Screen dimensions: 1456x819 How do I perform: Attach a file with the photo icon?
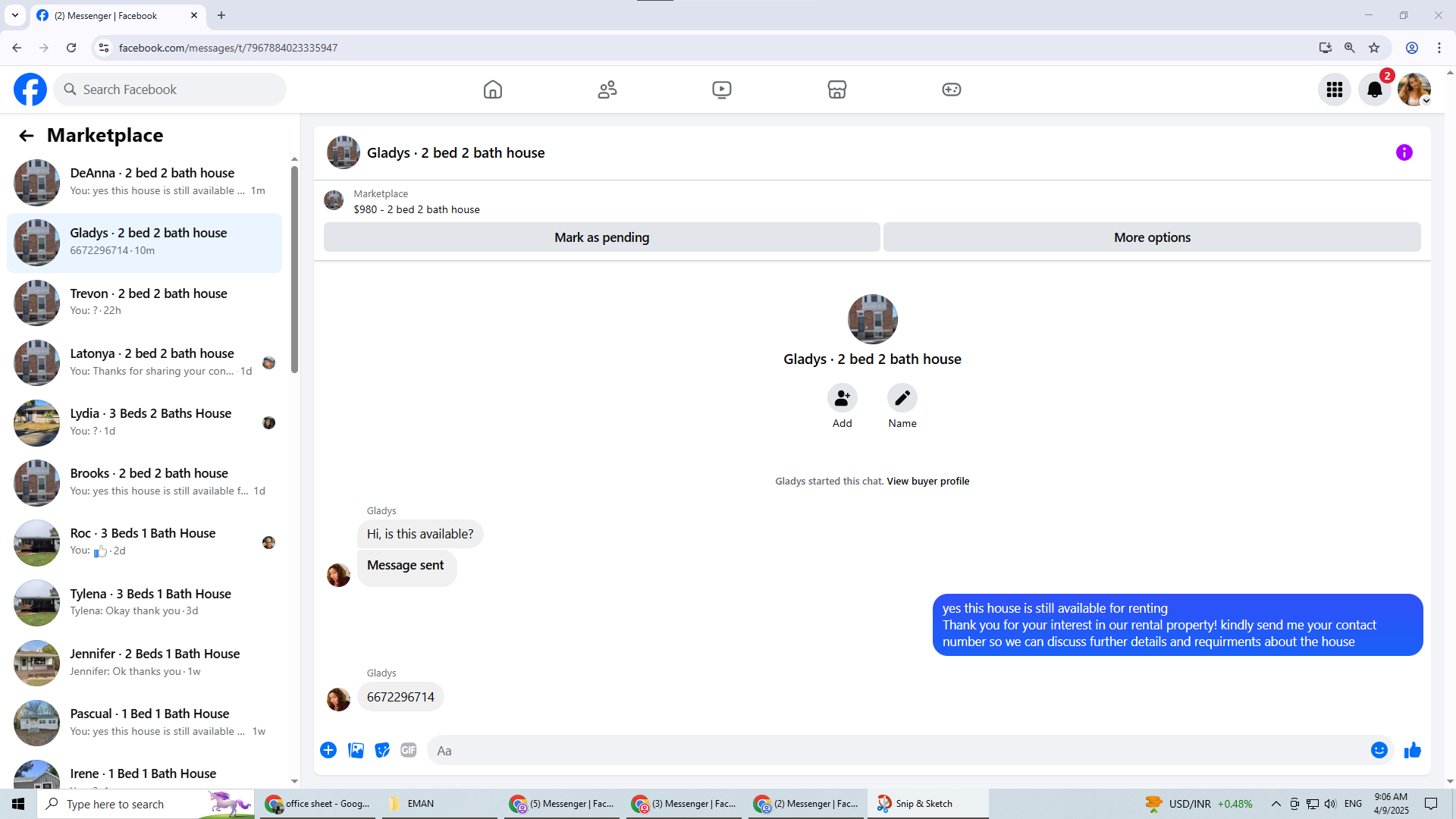tap(356, 750)
